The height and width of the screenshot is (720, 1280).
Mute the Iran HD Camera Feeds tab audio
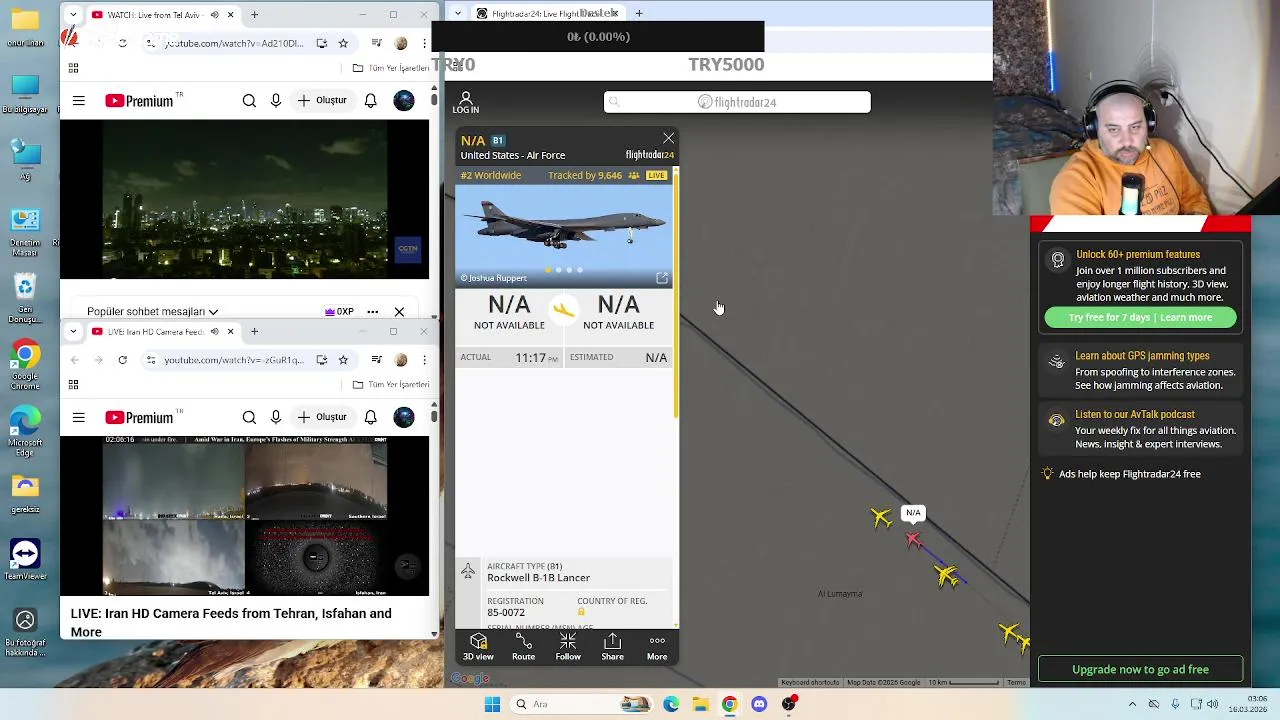214,331
